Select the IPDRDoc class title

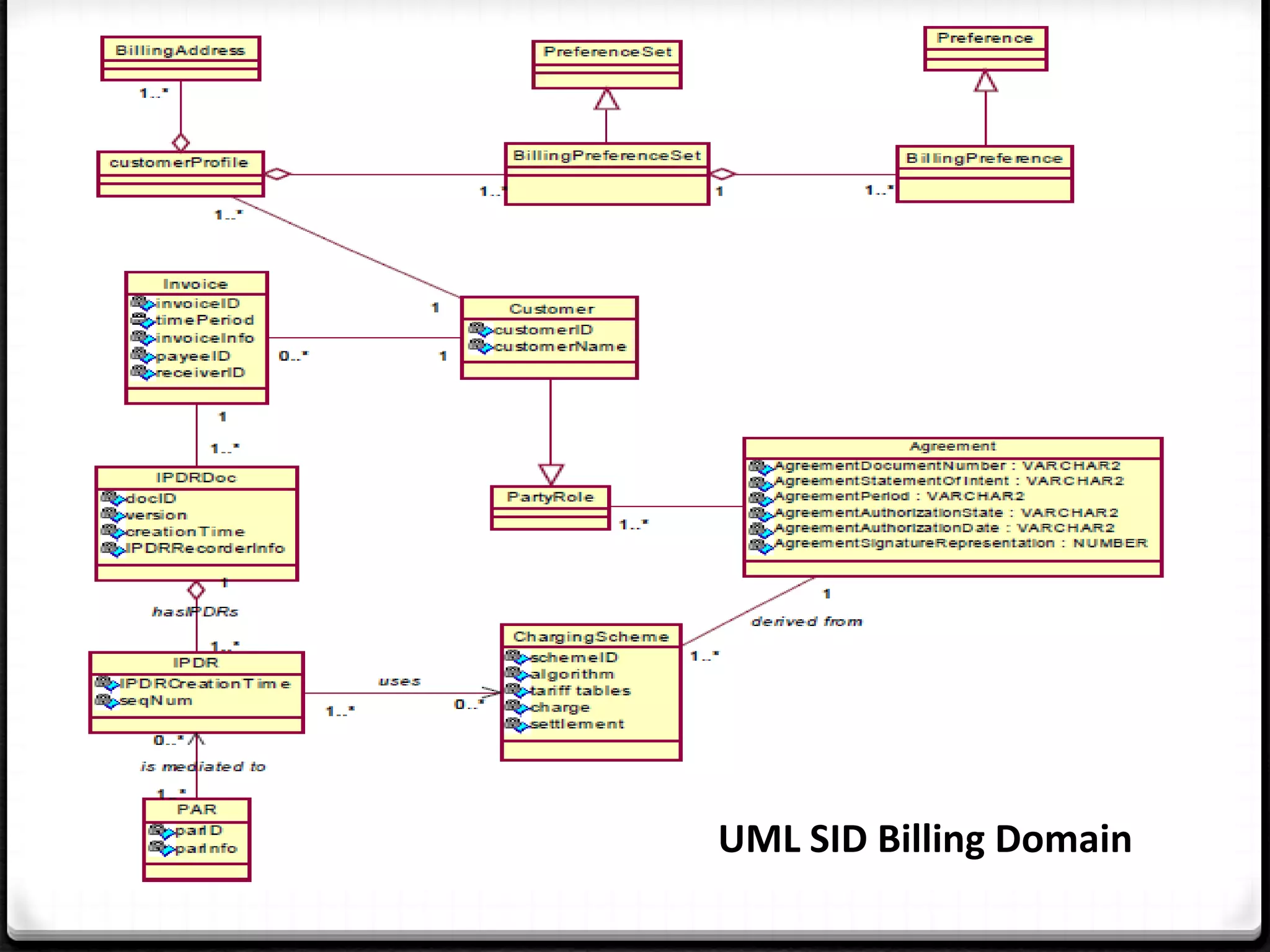pos(196,477)
